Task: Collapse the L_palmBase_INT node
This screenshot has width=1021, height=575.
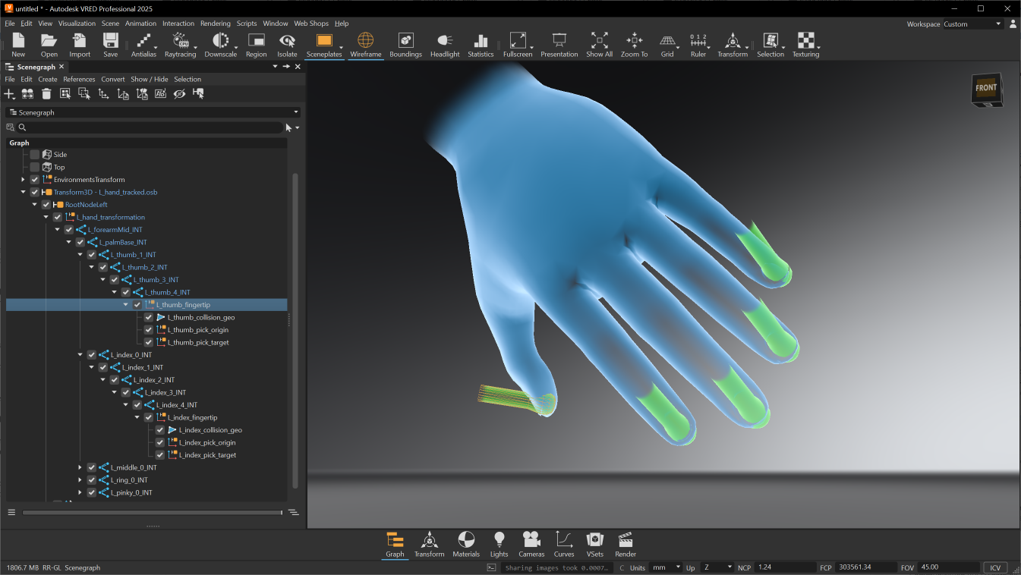Action: 69,242
